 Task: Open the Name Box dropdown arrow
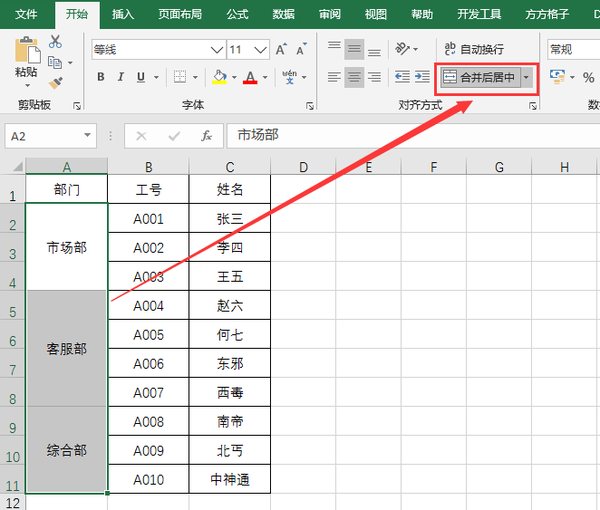click(x=87, y=135)
